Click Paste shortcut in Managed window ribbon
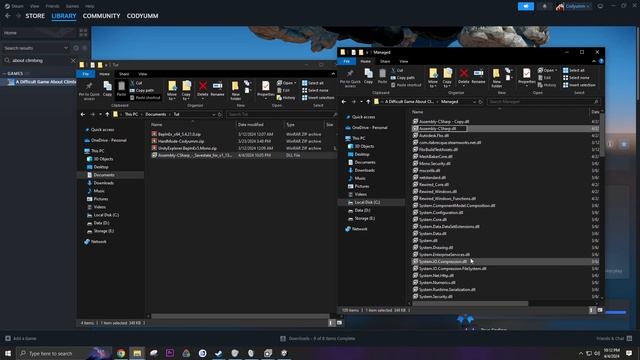The image size is (640, 360). click(406, 85)
